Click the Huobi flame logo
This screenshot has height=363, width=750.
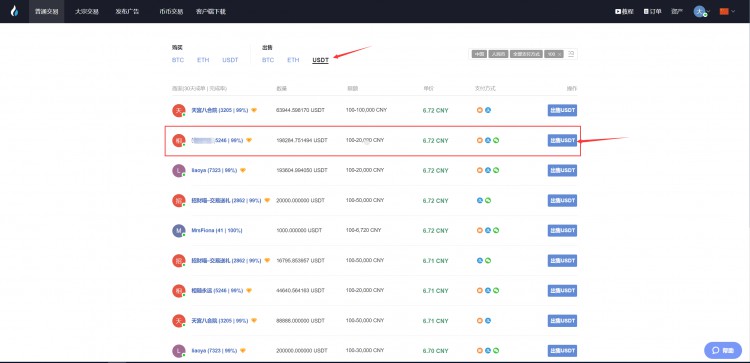point(14,11)
